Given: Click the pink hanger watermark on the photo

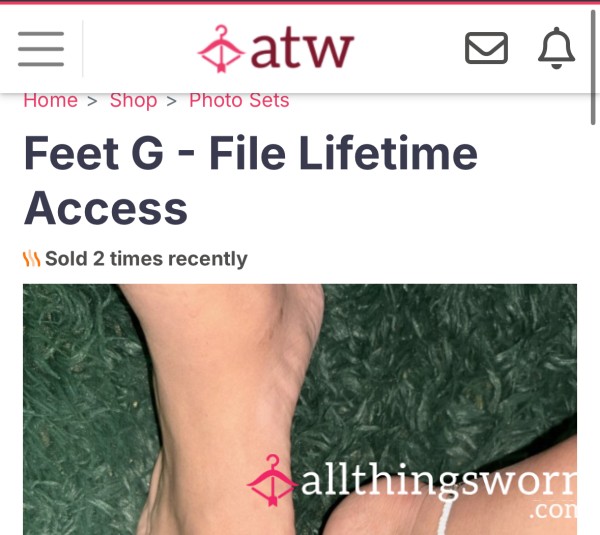Looking at the screenshot, I should [272, 481].
